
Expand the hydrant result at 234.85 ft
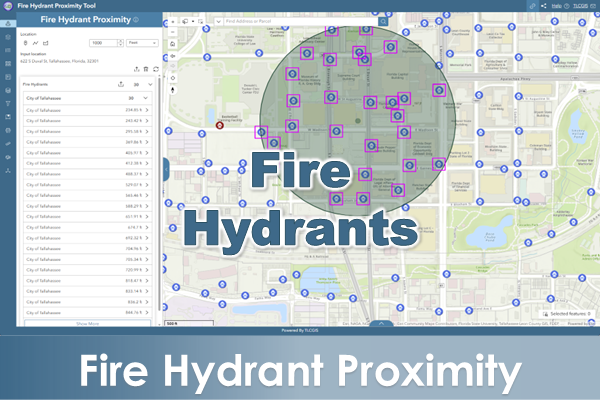pos(147,110)
